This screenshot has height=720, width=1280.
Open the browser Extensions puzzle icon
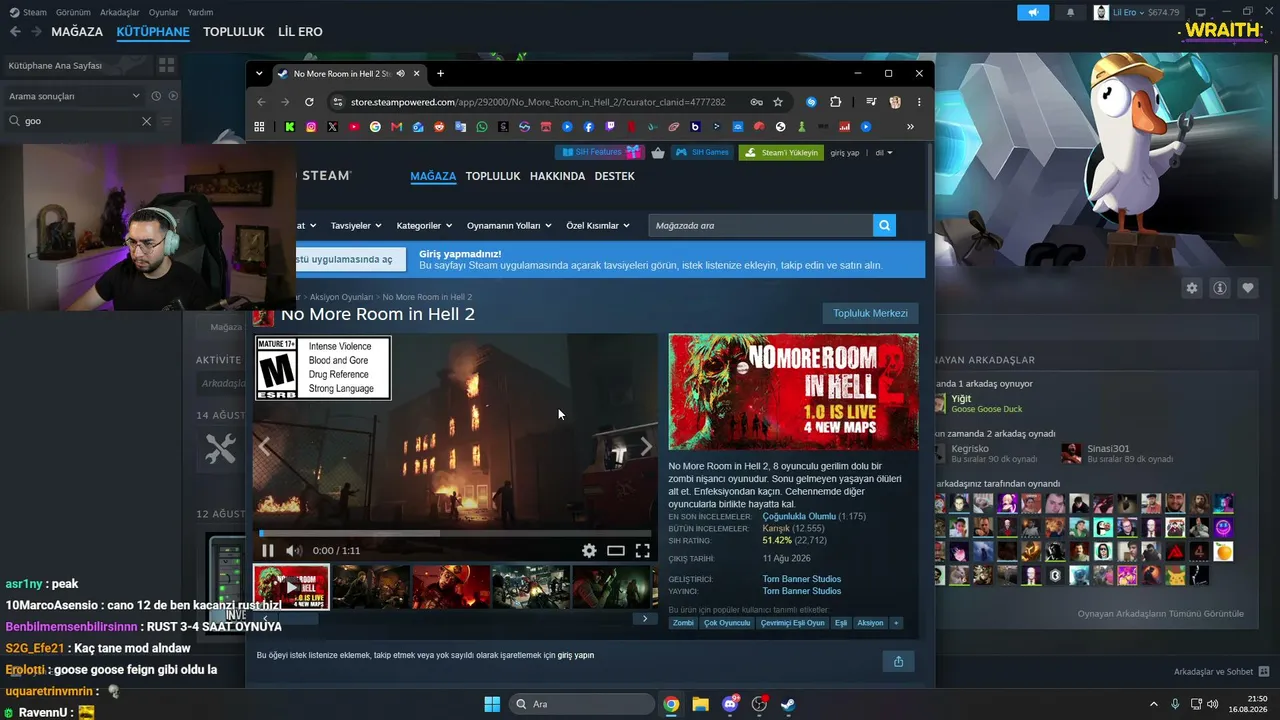[x=836, y=102]
